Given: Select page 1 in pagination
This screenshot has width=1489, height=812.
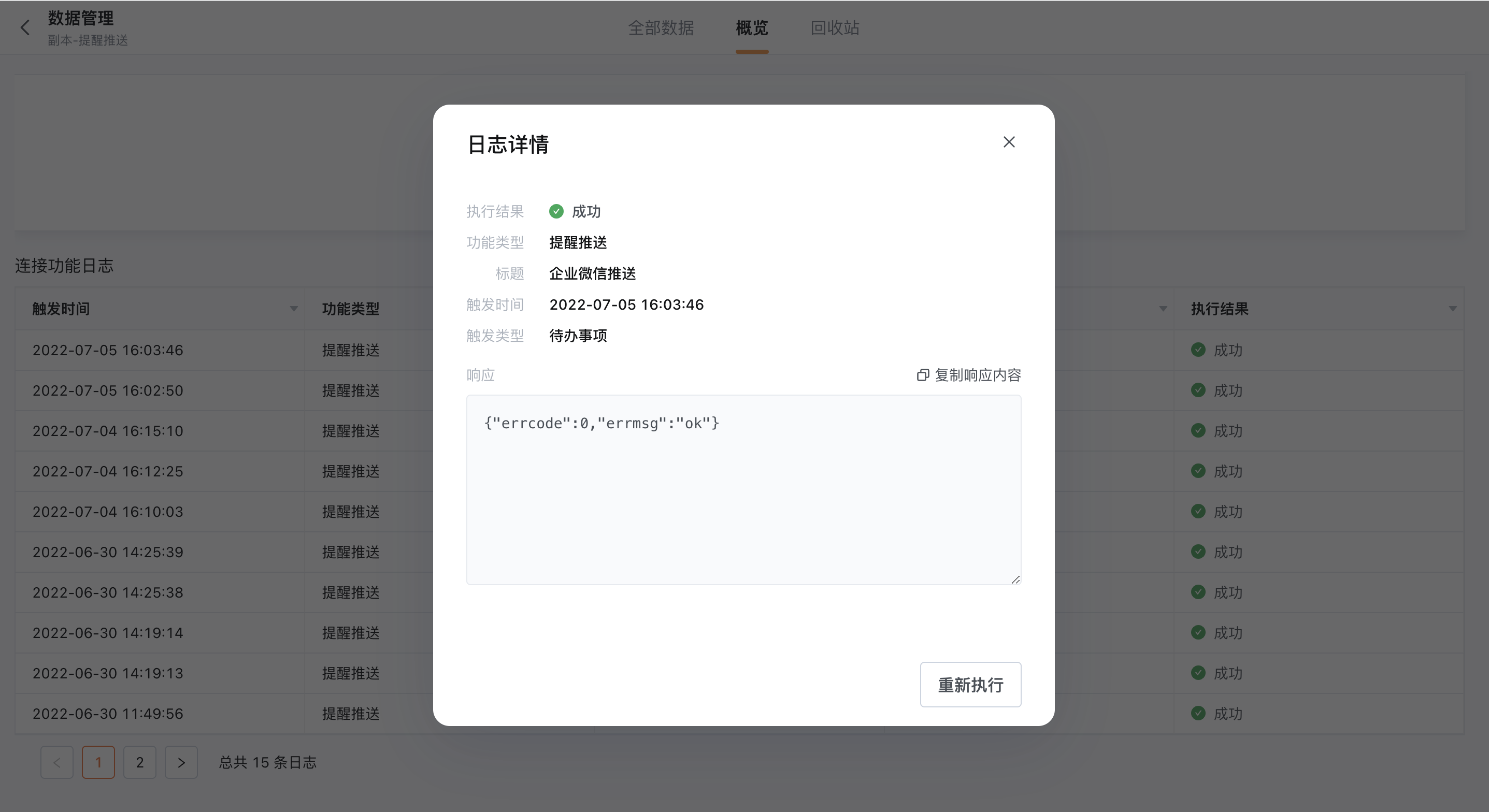Looking at the screenshot, I should pyautogui.click(x=98, y=762).
